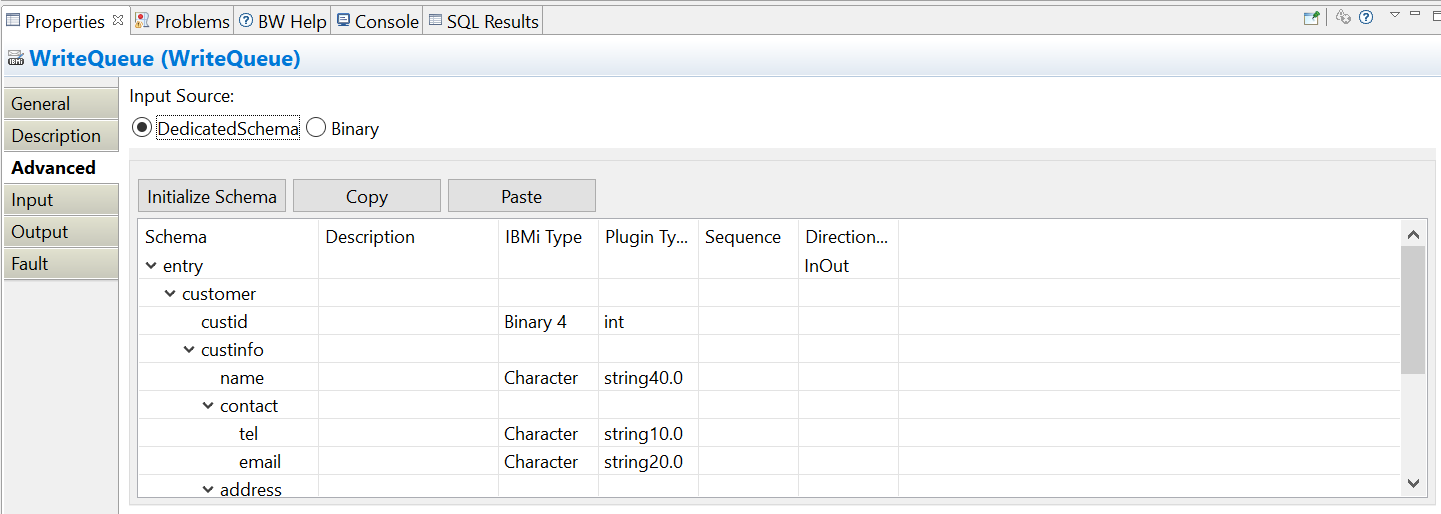Open the view menu dropdown triangle
The height and width of the screenshot is (514, 1441).
[x=1394, y=15]
